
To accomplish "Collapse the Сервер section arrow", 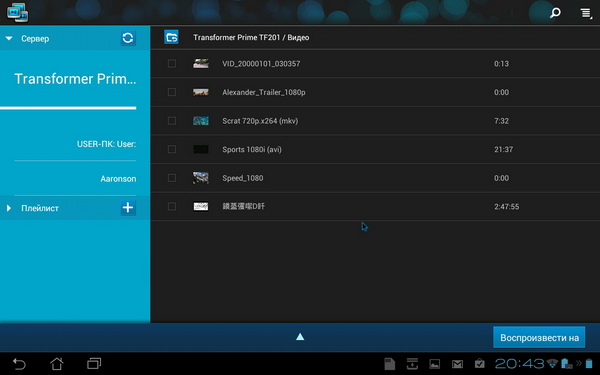I will (9, 38).
